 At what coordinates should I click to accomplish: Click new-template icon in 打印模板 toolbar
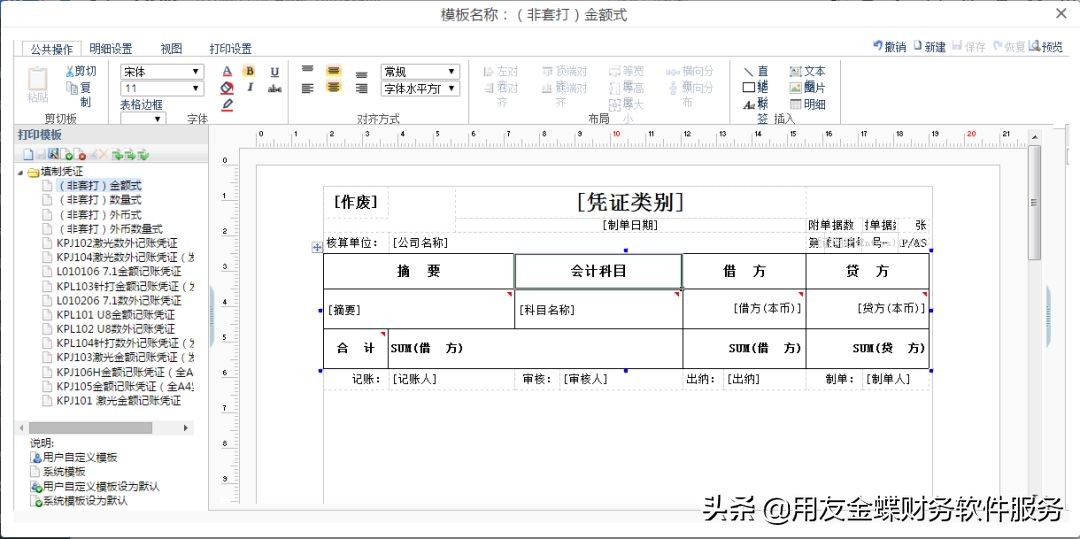pos(29,154)
